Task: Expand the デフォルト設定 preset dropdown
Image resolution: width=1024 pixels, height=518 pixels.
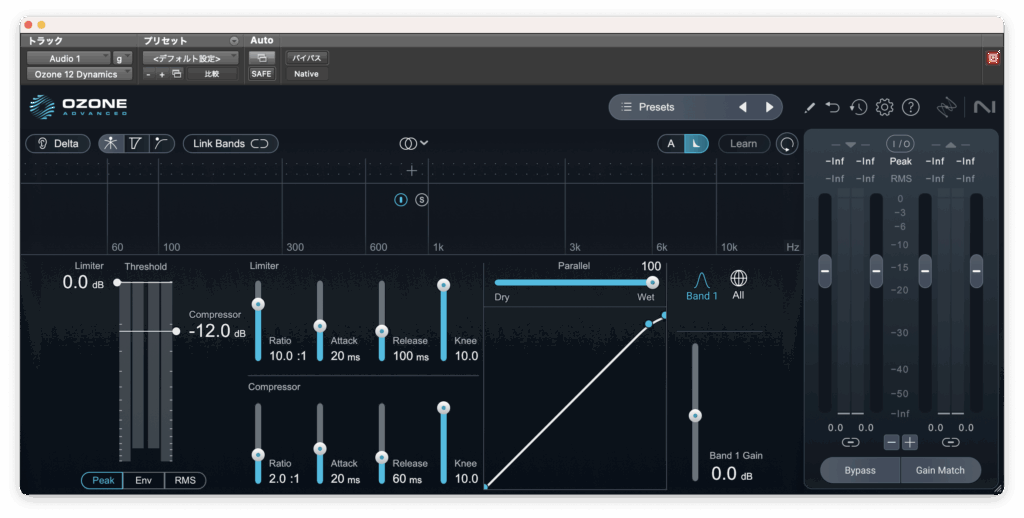Action: pyautogui.click(x=189, y=58)
